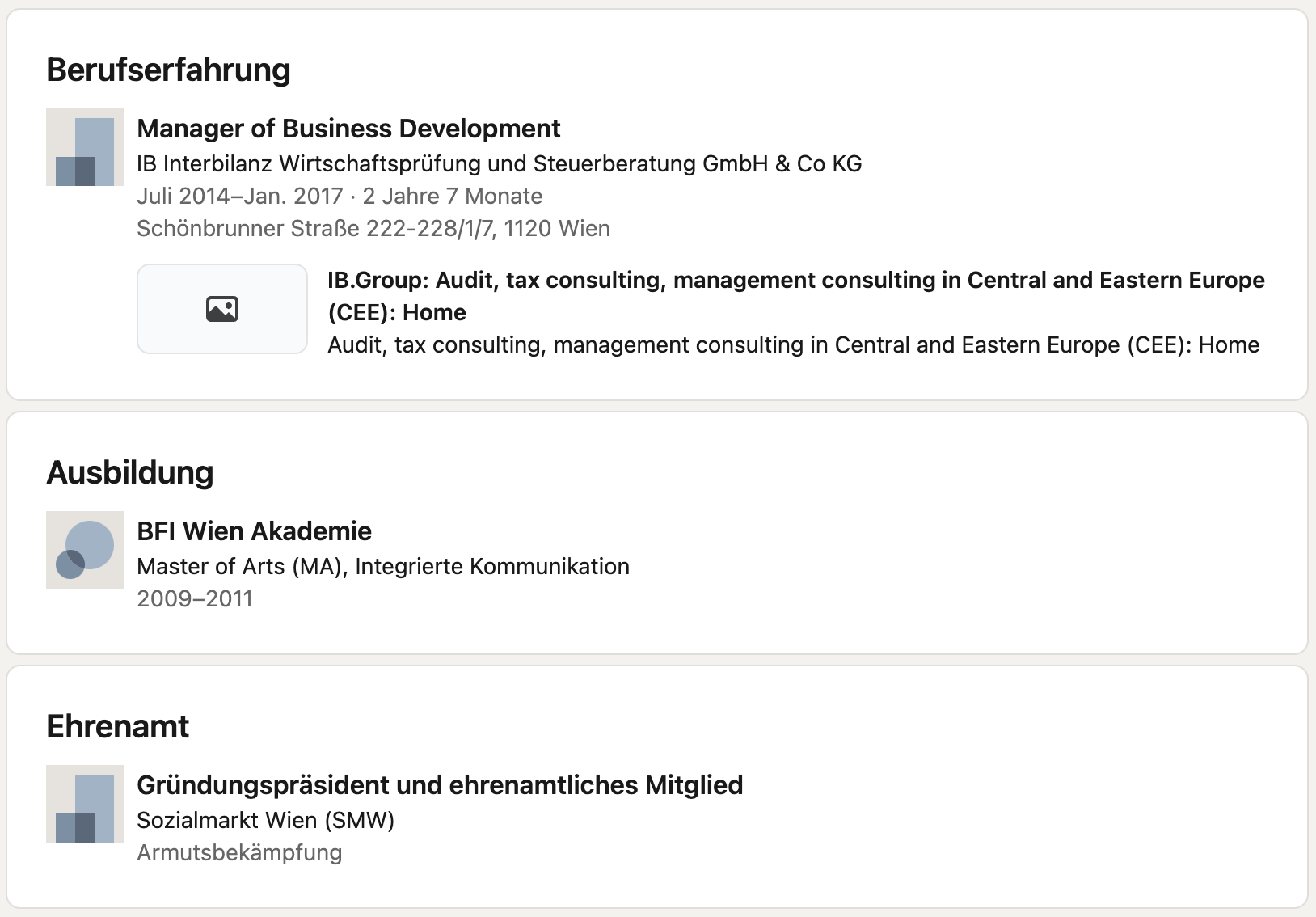Select Gründungspräsident und ehrenamtliches Mitglied title
Image resolution: width=1316 pixels, height=917 pixels.
440,785
